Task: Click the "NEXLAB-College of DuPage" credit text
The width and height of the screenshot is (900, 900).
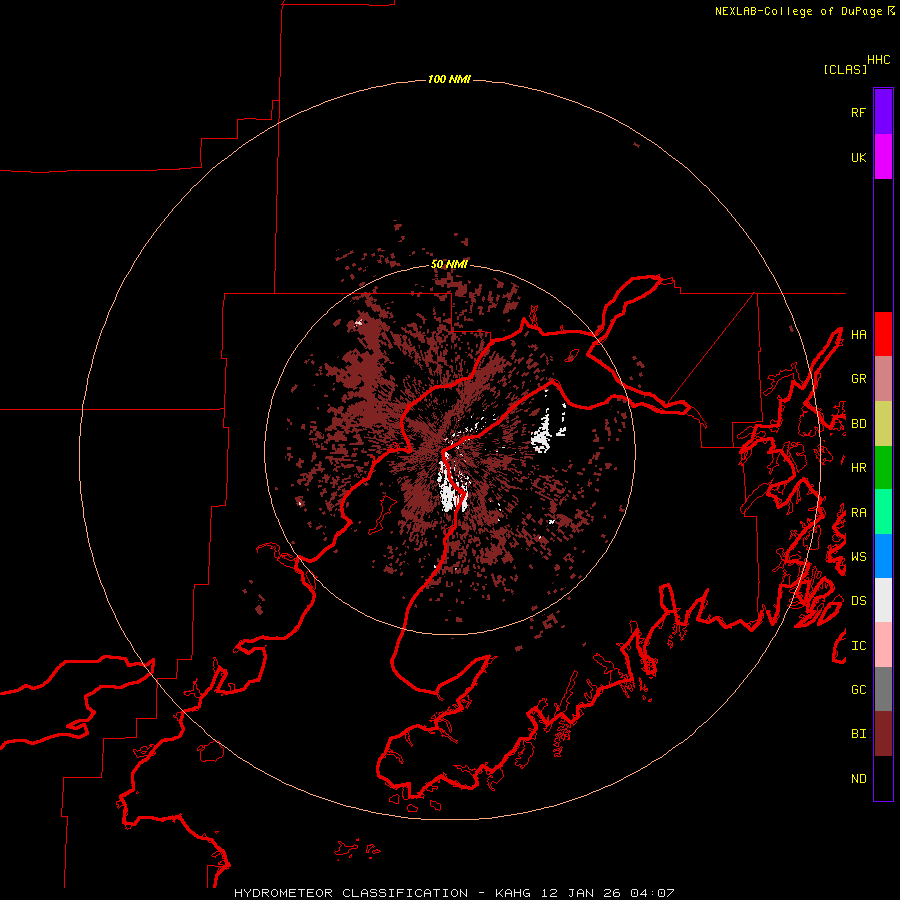Action: coord(798,11)
